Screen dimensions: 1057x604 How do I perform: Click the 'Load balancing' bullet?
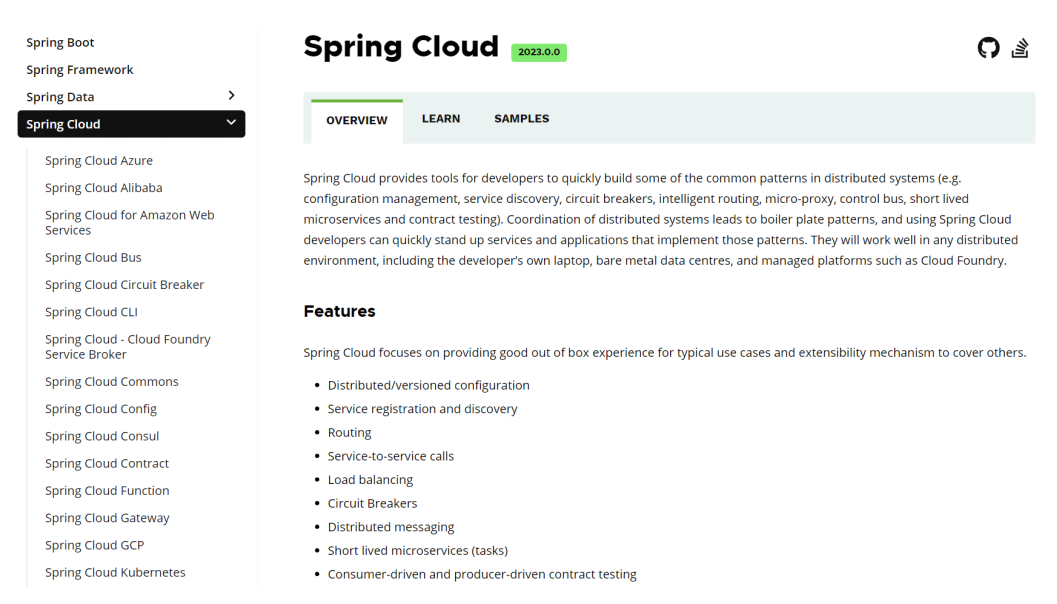[370, 480]
